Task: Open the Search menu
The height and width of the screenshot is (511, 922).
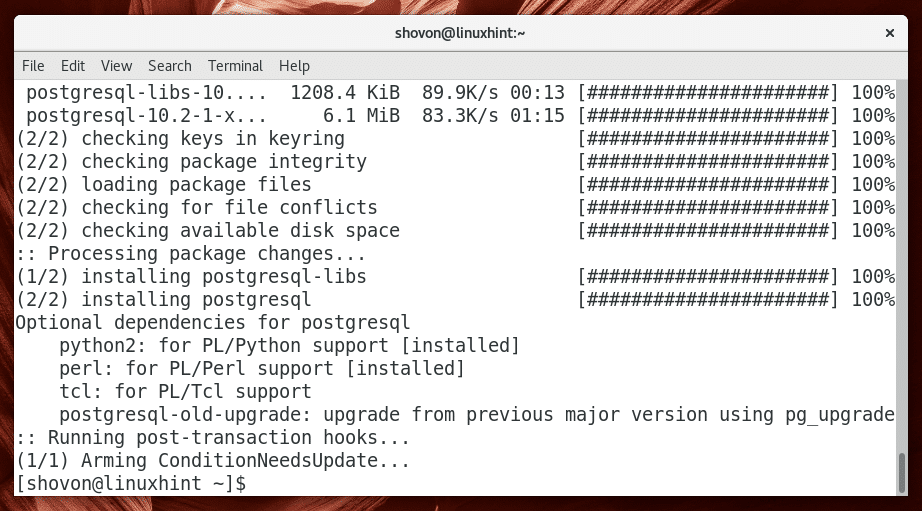Action: click(169, 66)
